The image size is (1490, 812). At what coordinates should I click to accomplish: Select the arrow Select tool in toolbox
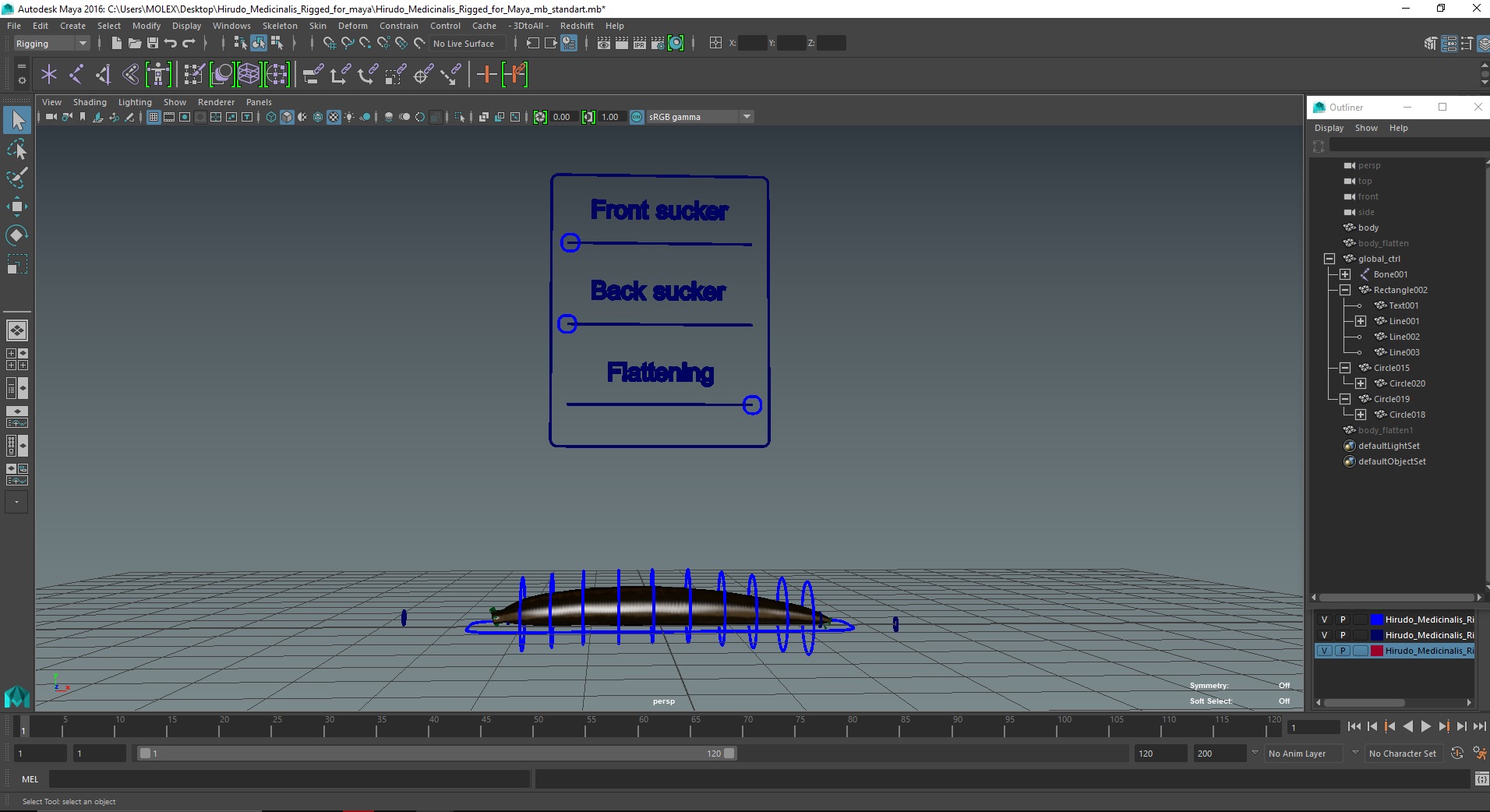(17, 120)
